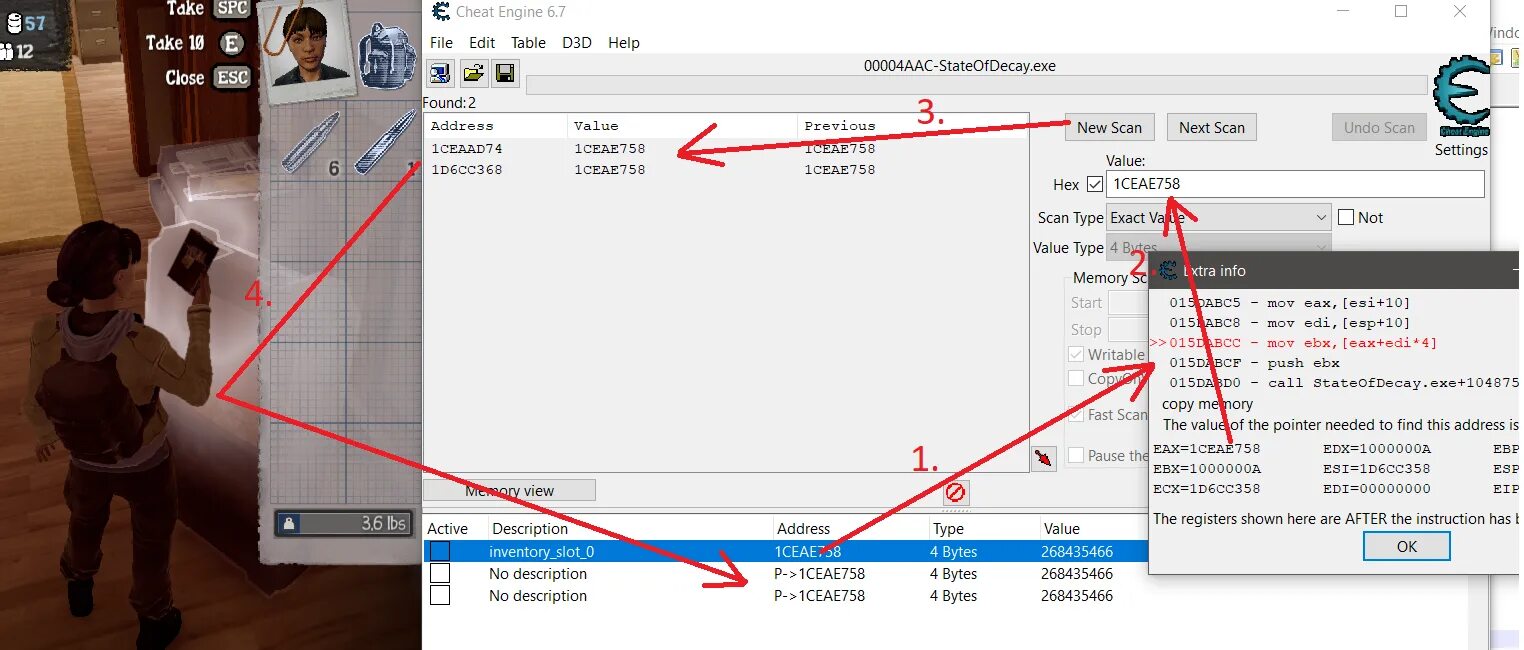The width and height of the screenshot is (1524, 650).
Task: Click the EAX=1CEAE758 register value
Action: [x=1206, y=449]
